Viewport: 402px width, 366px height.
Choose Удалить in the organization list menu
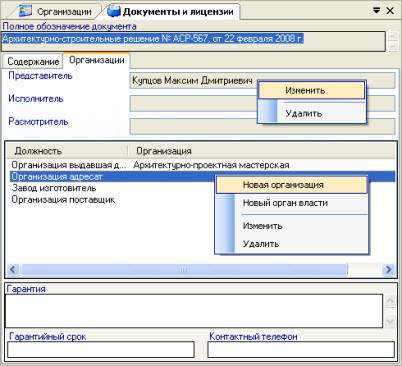[292, 244]
